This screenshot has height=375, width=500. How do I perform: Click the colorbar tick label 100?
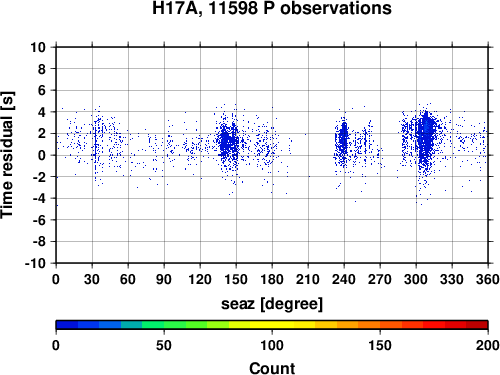(272, 345)
